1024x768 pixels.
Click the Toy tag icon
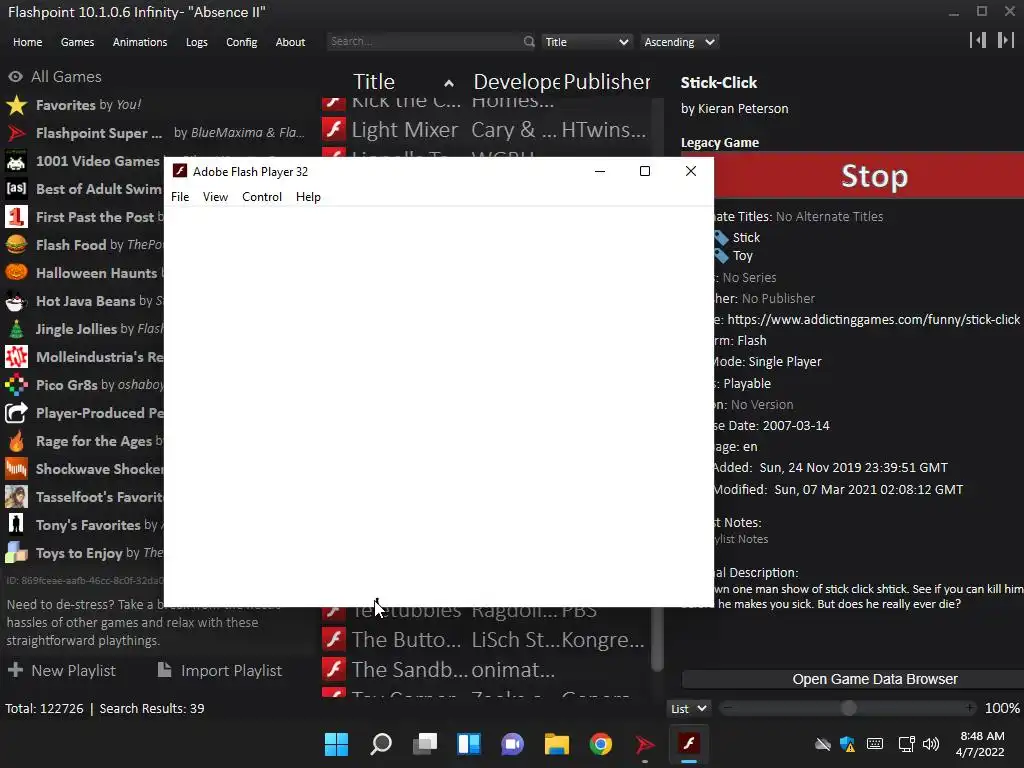[x=721, y=256]
